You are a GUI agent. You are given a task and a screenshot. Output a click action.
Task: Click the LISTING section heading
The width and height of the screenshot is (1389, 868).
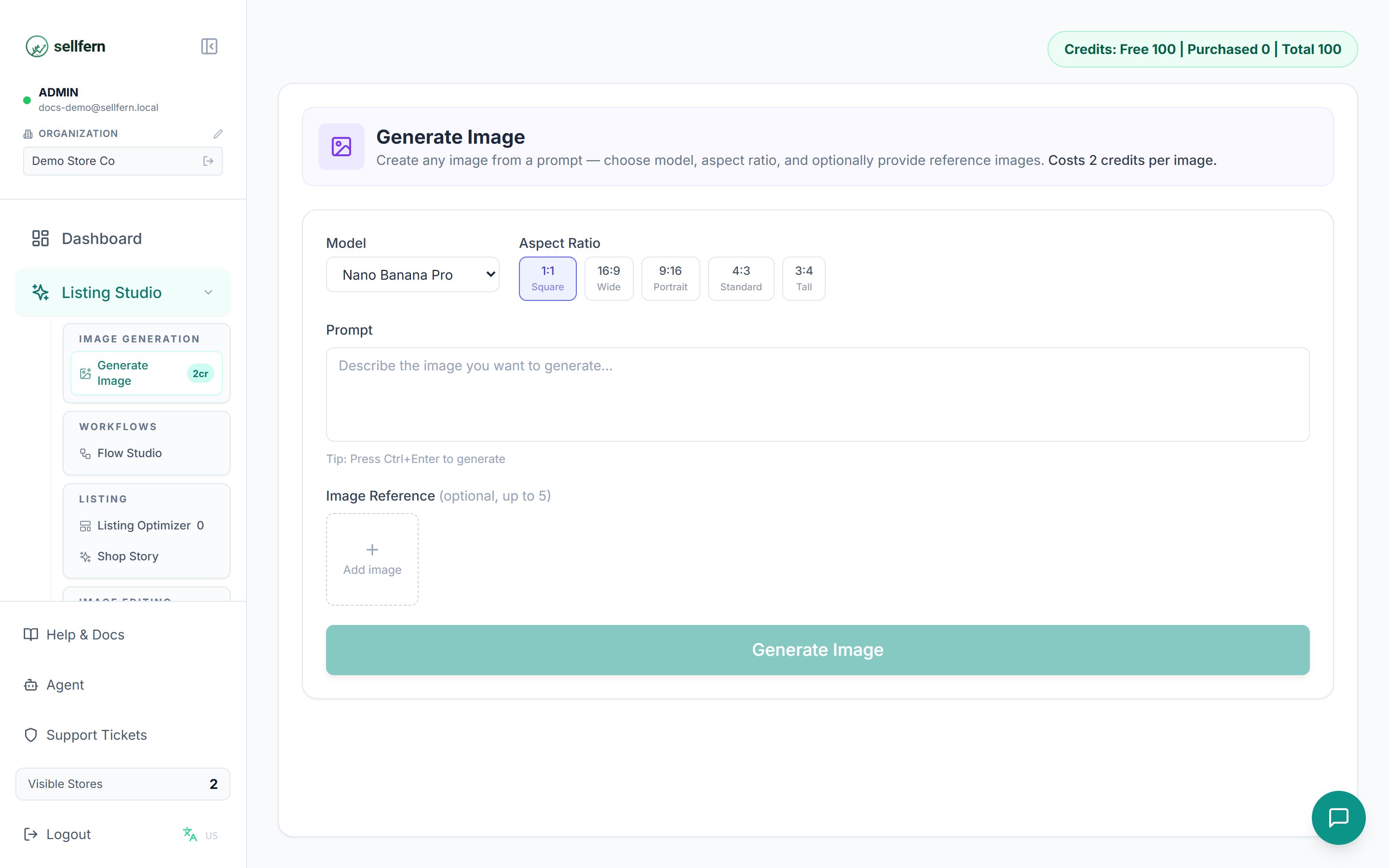(103, 500)
